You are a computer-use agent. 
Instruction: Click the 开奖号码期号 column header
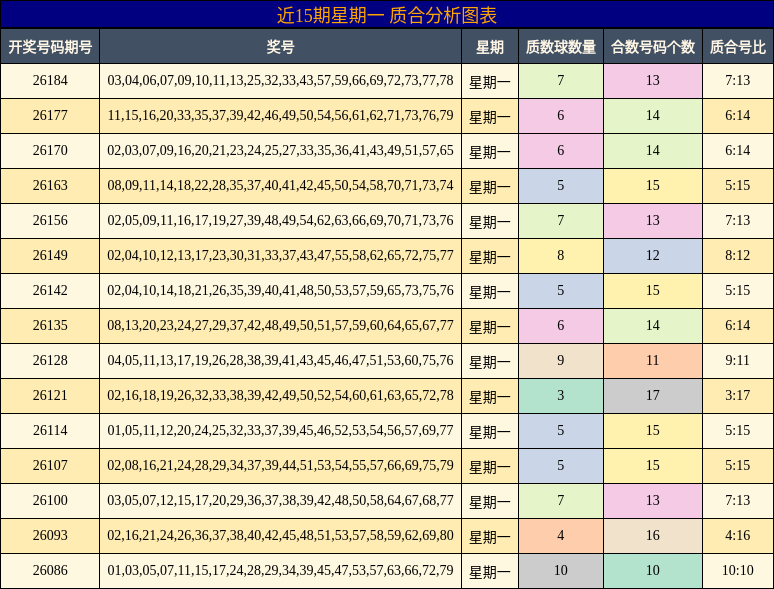tap(50, 46)
